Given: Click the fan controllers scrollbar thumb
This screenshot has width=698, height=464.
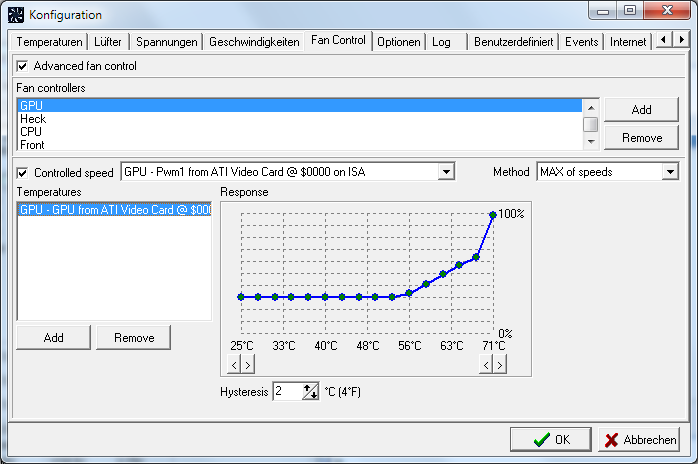Looking at the screenshot, I should [x=591, y=125].
